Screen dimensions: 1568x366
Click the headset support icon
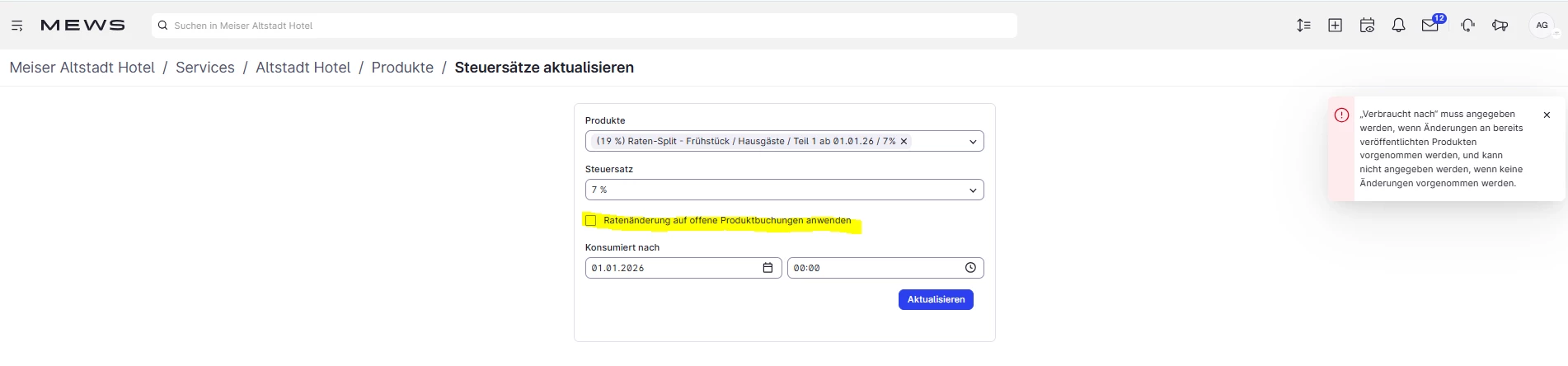point(1467,26)
